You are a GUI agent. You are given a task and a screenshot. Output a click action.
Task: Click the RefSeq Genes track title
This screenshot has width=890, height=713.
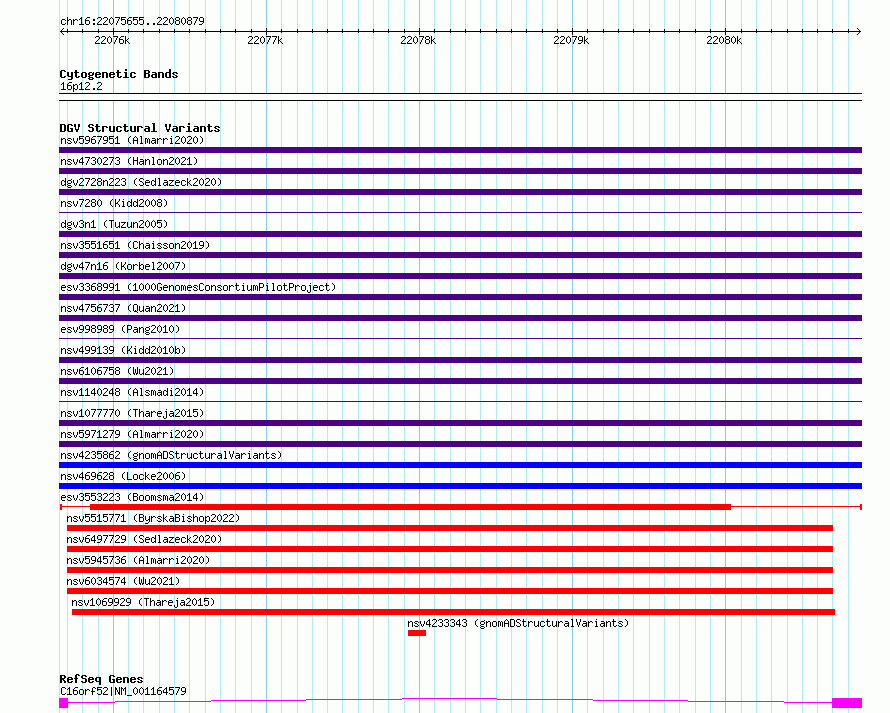click(101, 679)
